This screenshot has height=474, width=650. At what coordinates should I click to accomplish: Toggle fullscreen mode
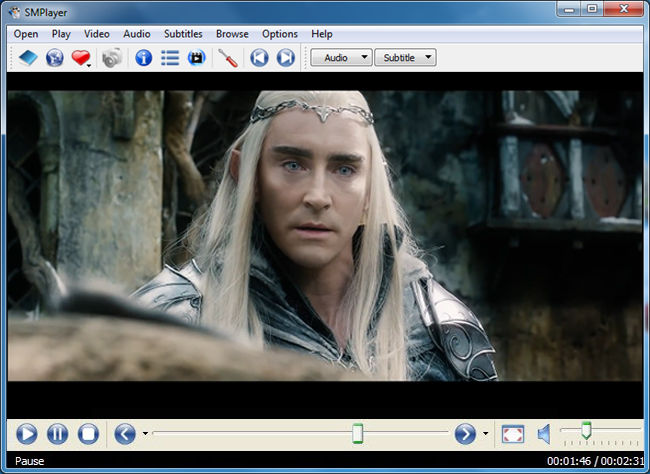[x=512, y=434]
